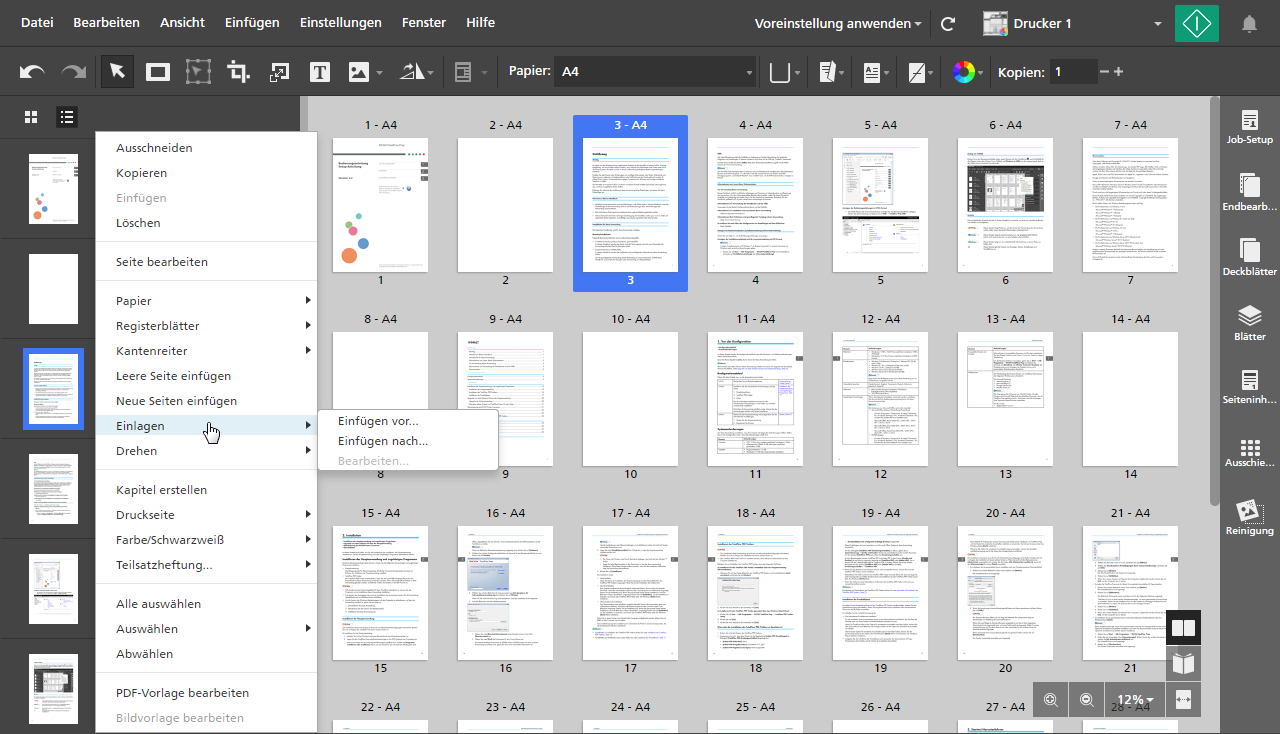This screenshot has width=1280, height=734.
Task: Click the color wheel icon
Action: click(x=964, y=72)
